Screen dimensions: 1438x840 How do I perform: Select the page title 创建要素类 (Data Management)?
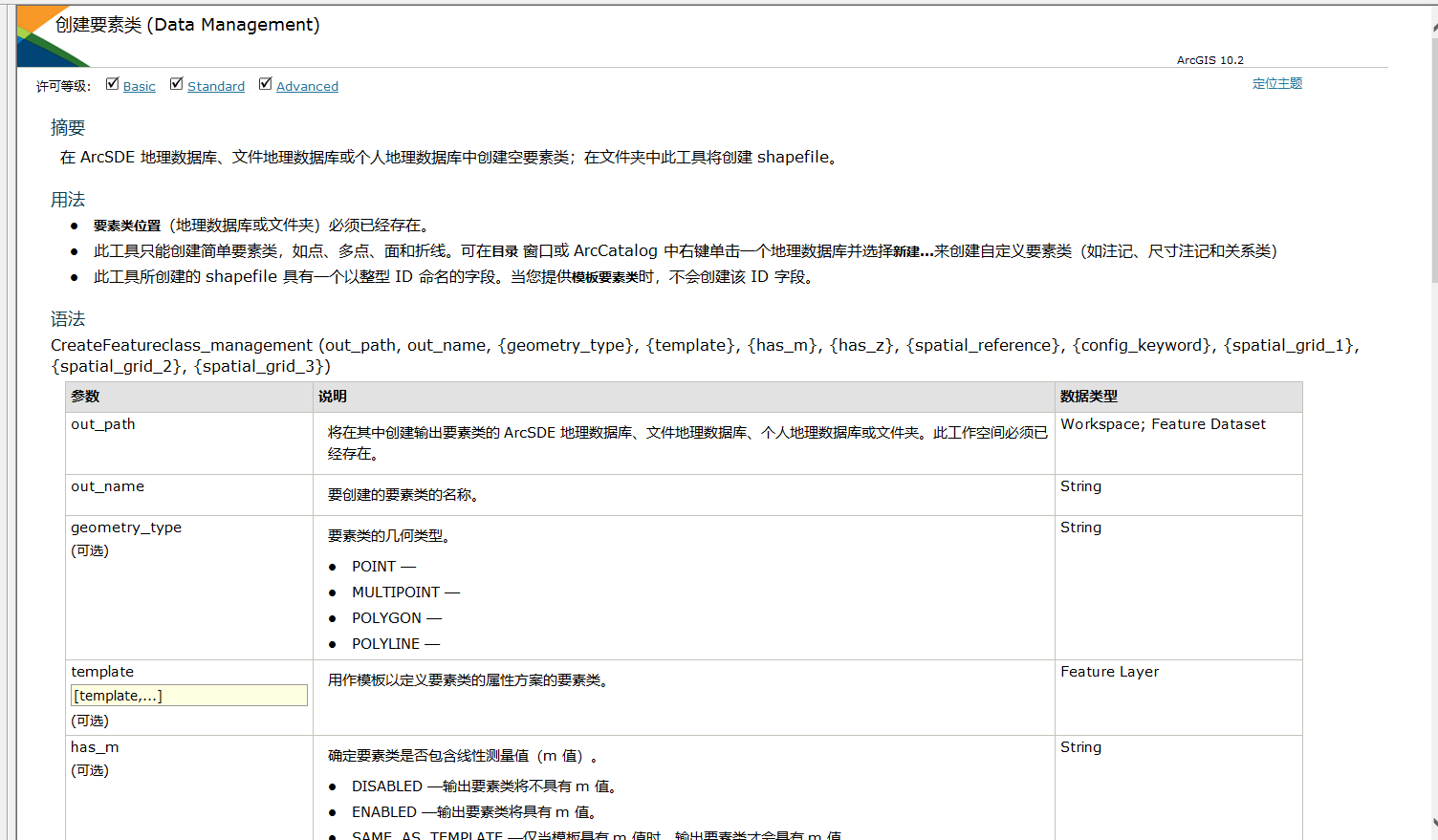187,25
